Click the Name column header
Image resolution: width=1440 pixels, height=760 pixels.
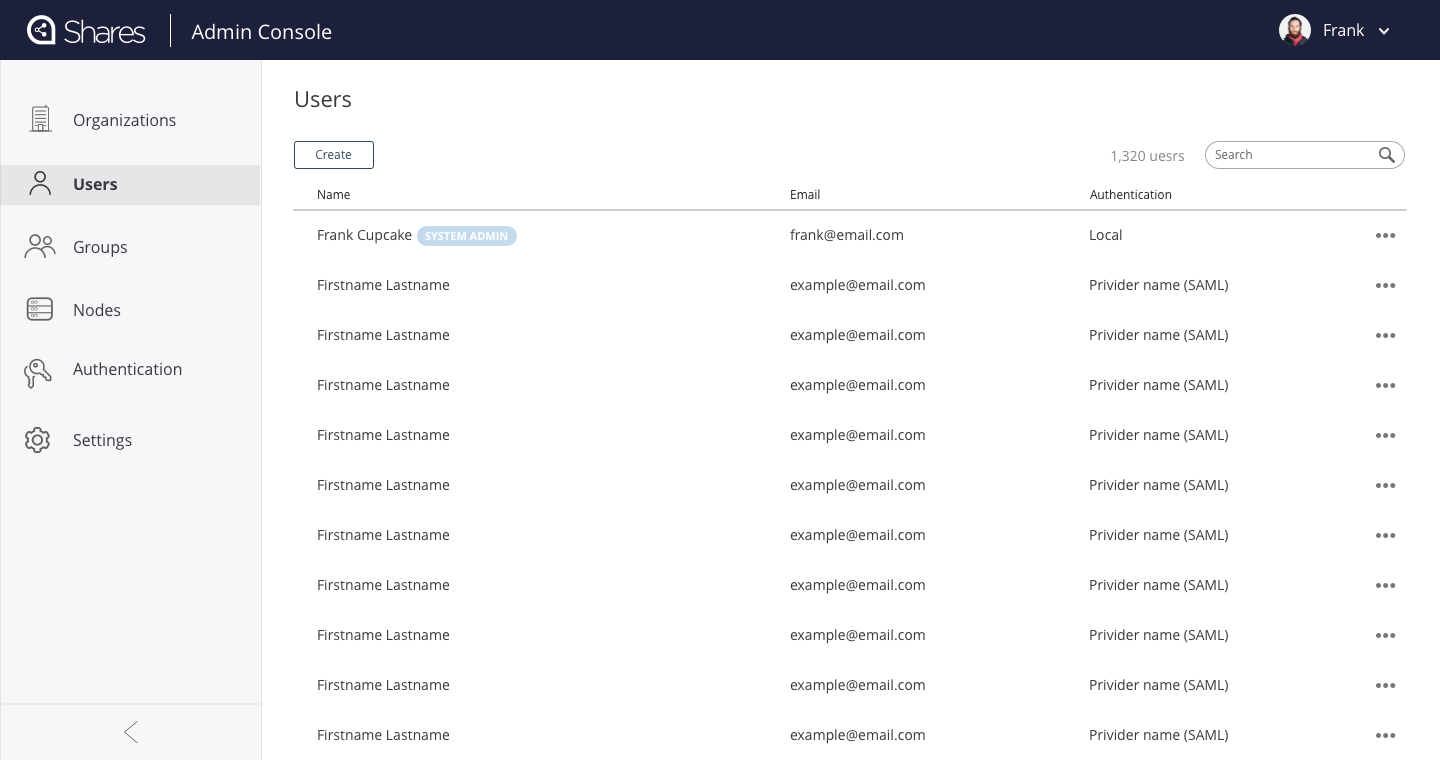click(334, 194)
